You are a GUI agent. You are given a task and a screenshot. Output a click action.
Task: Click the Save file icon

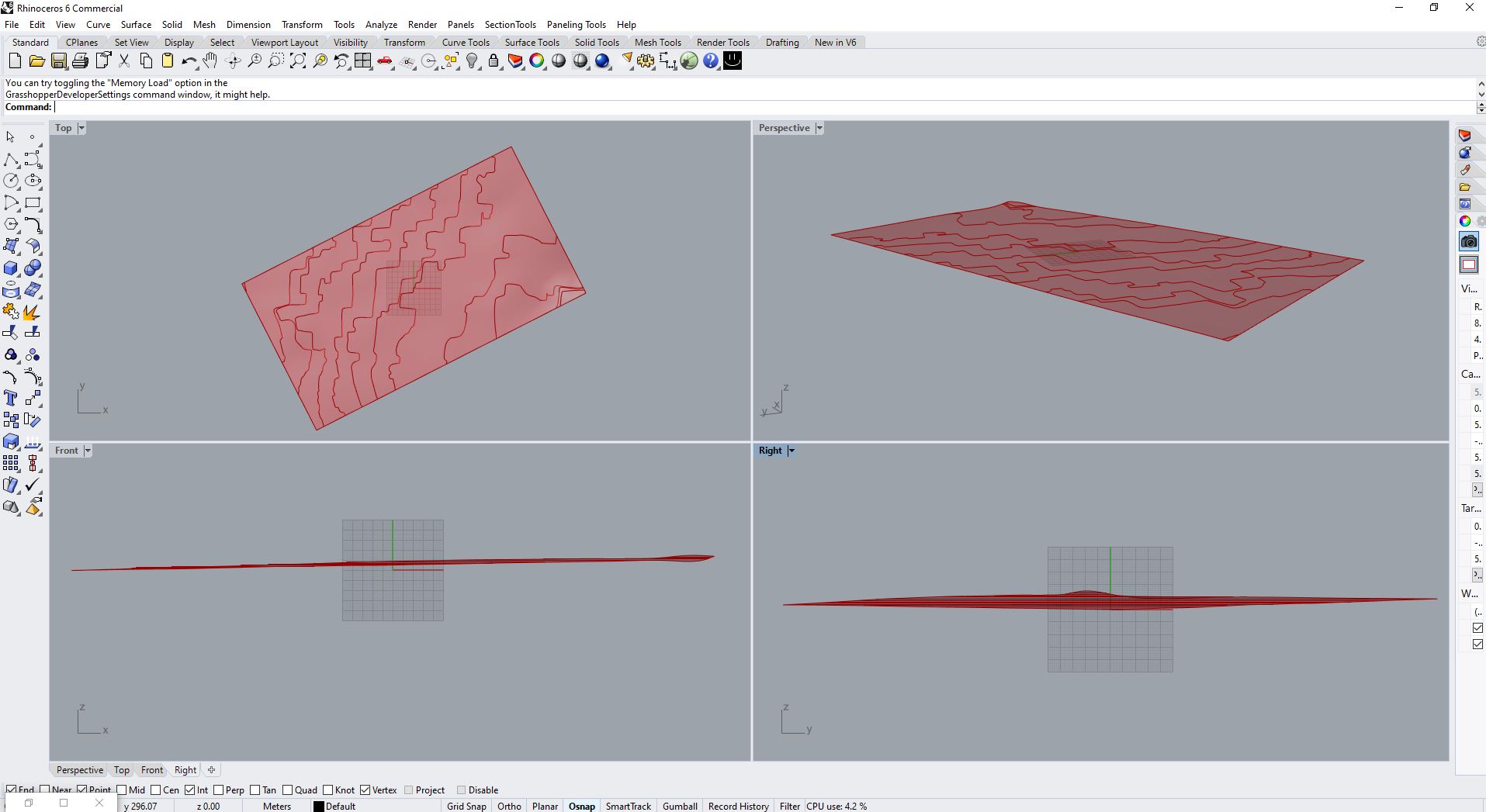(58, 61)
